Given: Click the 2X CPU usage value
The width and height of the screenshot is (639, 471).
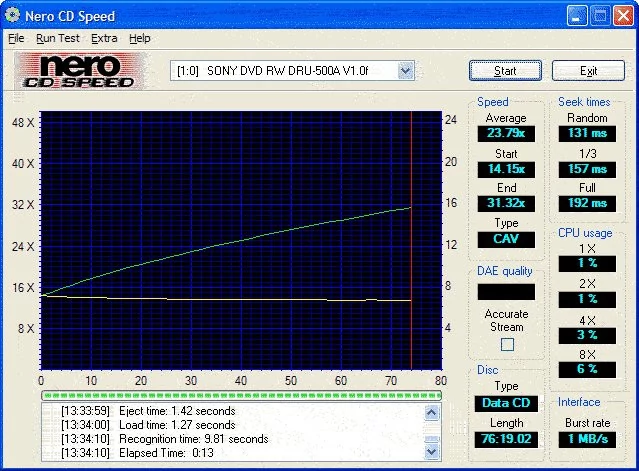Looking at the screenshot, I should tap(587, 299).
